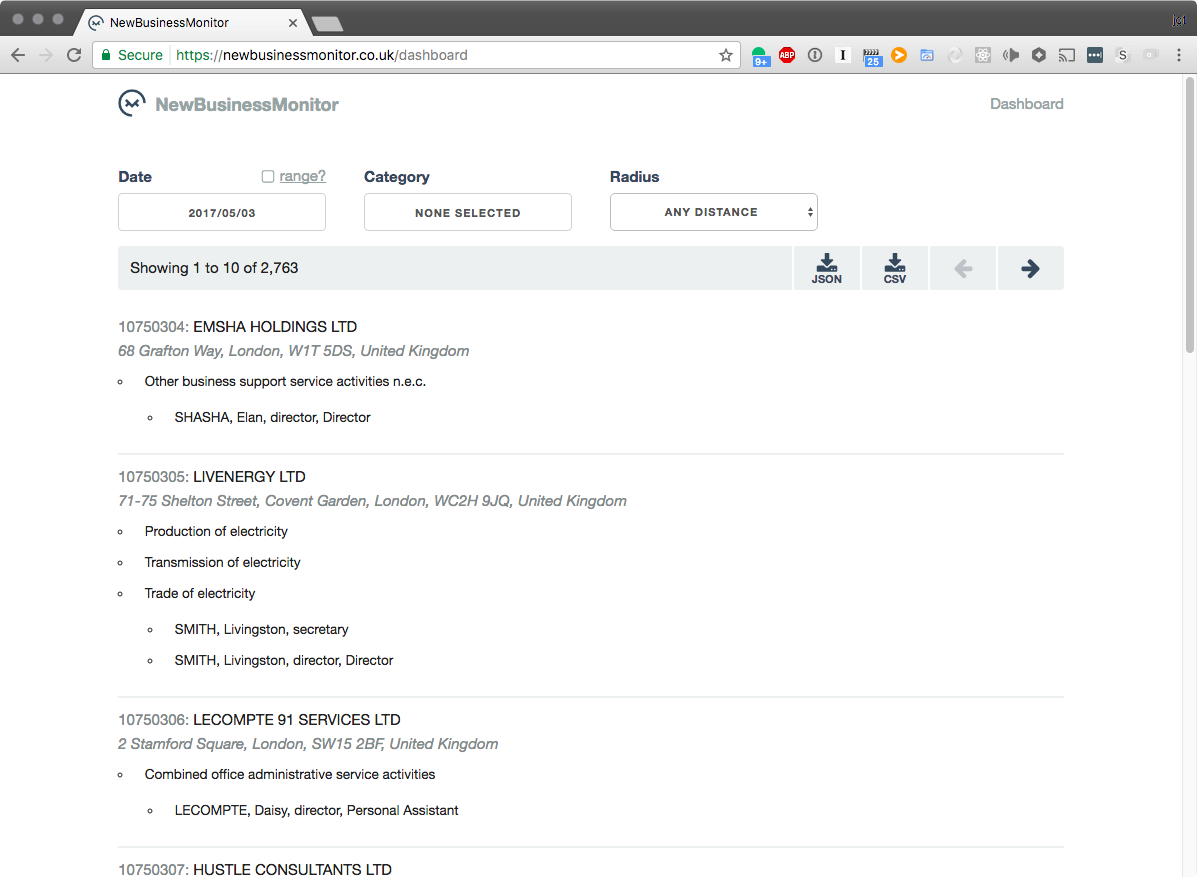Open Chrome's three-dot menu
Viewport: 1197px width, 877px height.
[x=1180, y=55]
